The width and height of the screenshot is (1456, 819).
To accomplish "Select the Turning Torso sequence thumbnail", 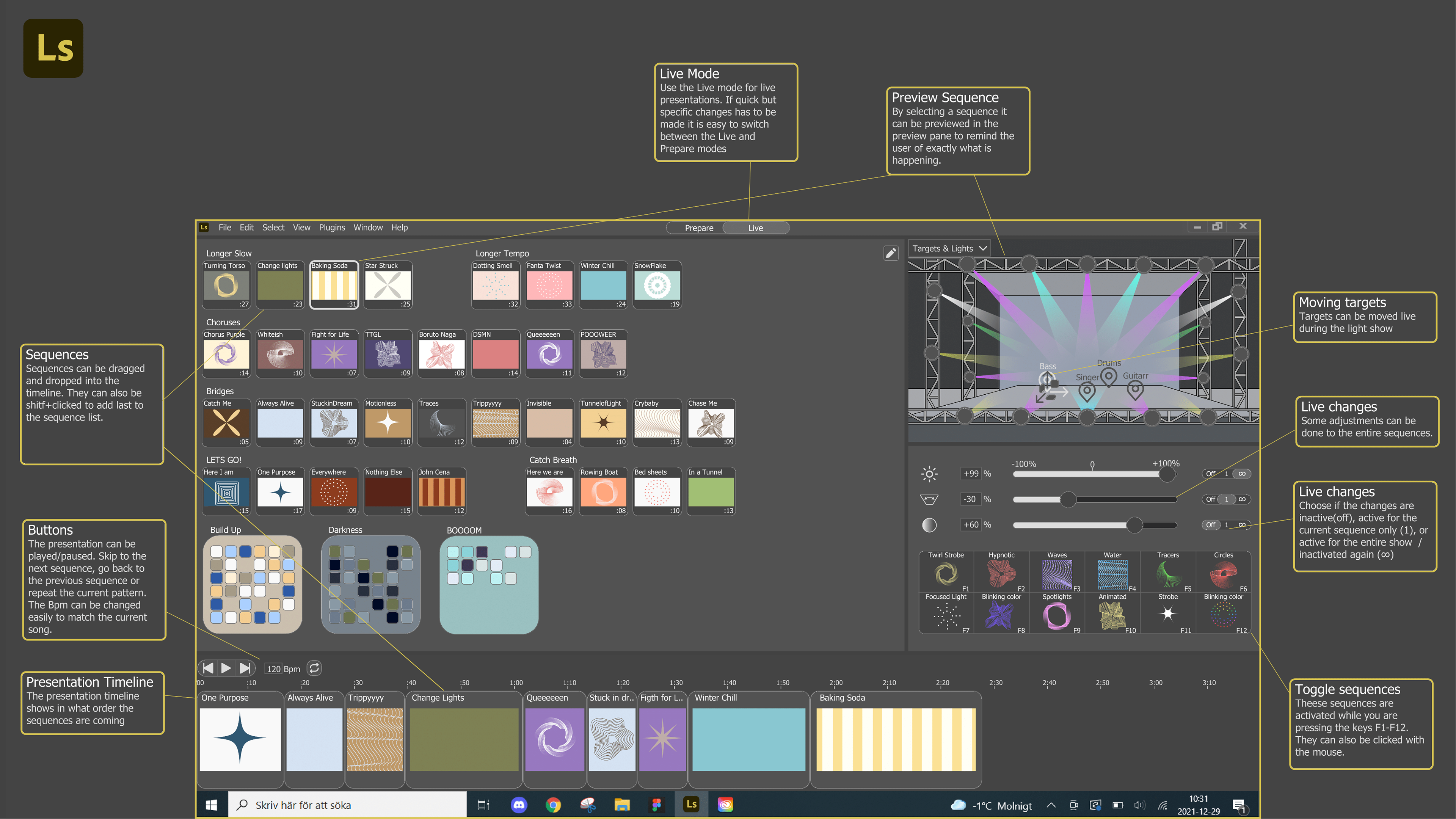I will (226, 285).
